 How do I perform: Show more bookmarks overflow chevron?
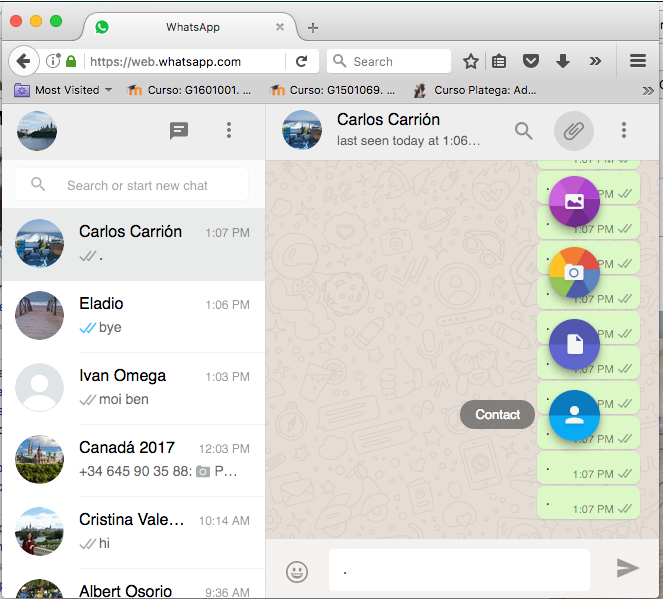pos(648,90)
